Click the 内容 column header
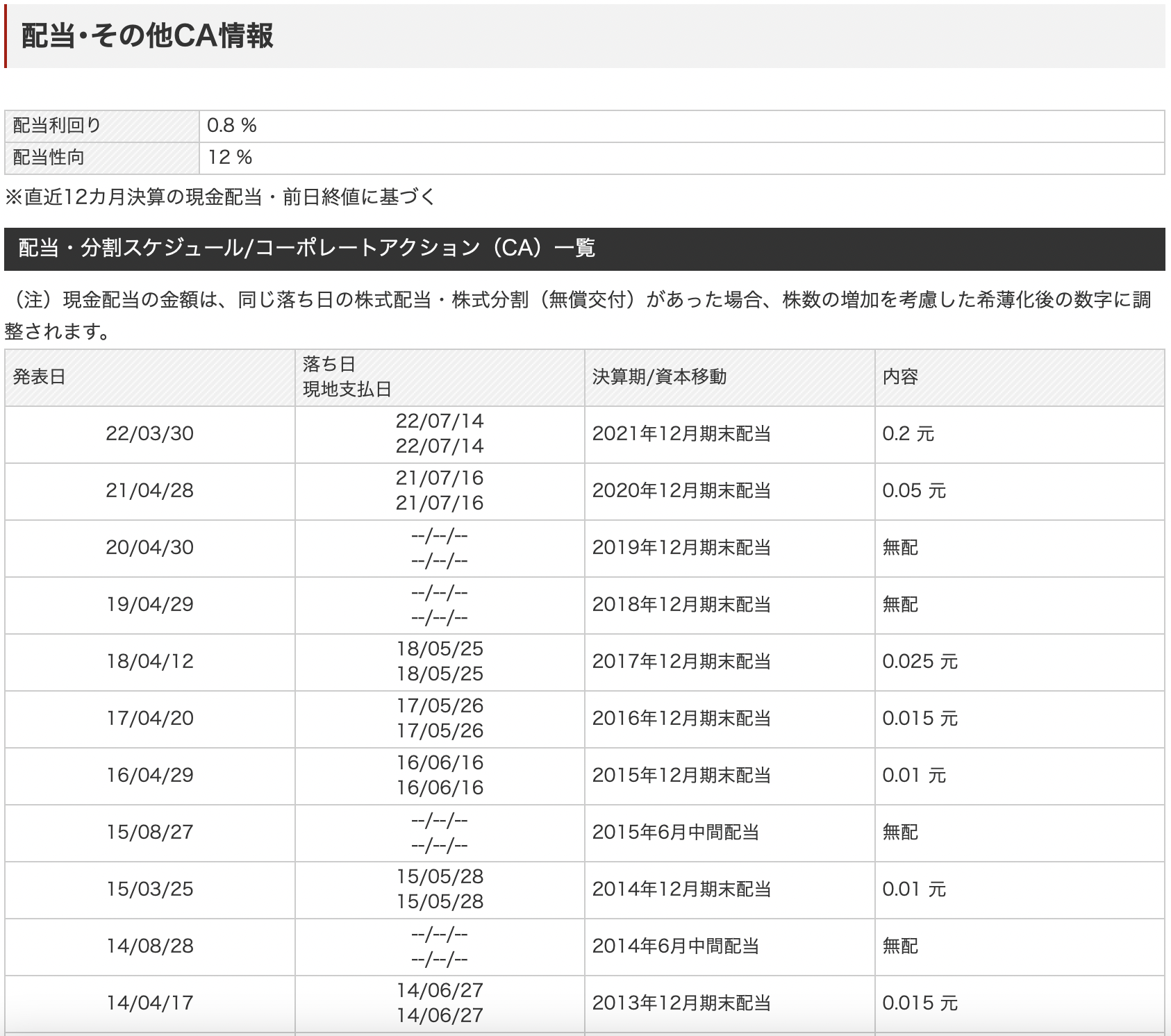1171x1036 pixels. [1020, 377]
